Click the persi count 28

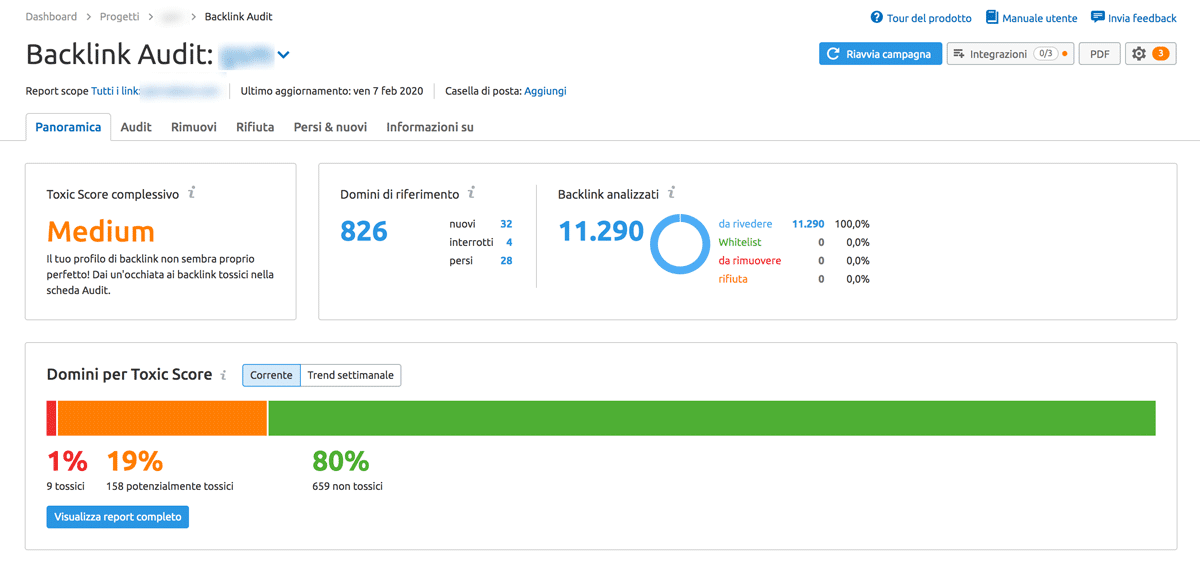(x=506, y=260)
